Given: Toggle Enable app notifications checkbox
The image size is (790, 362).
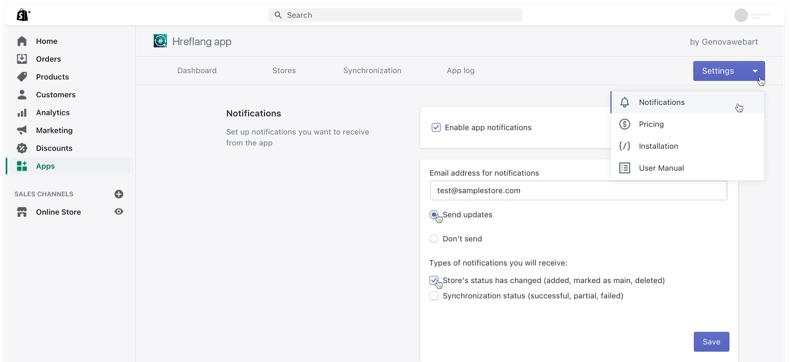Looking at the screenshot, I should point(436,127).
